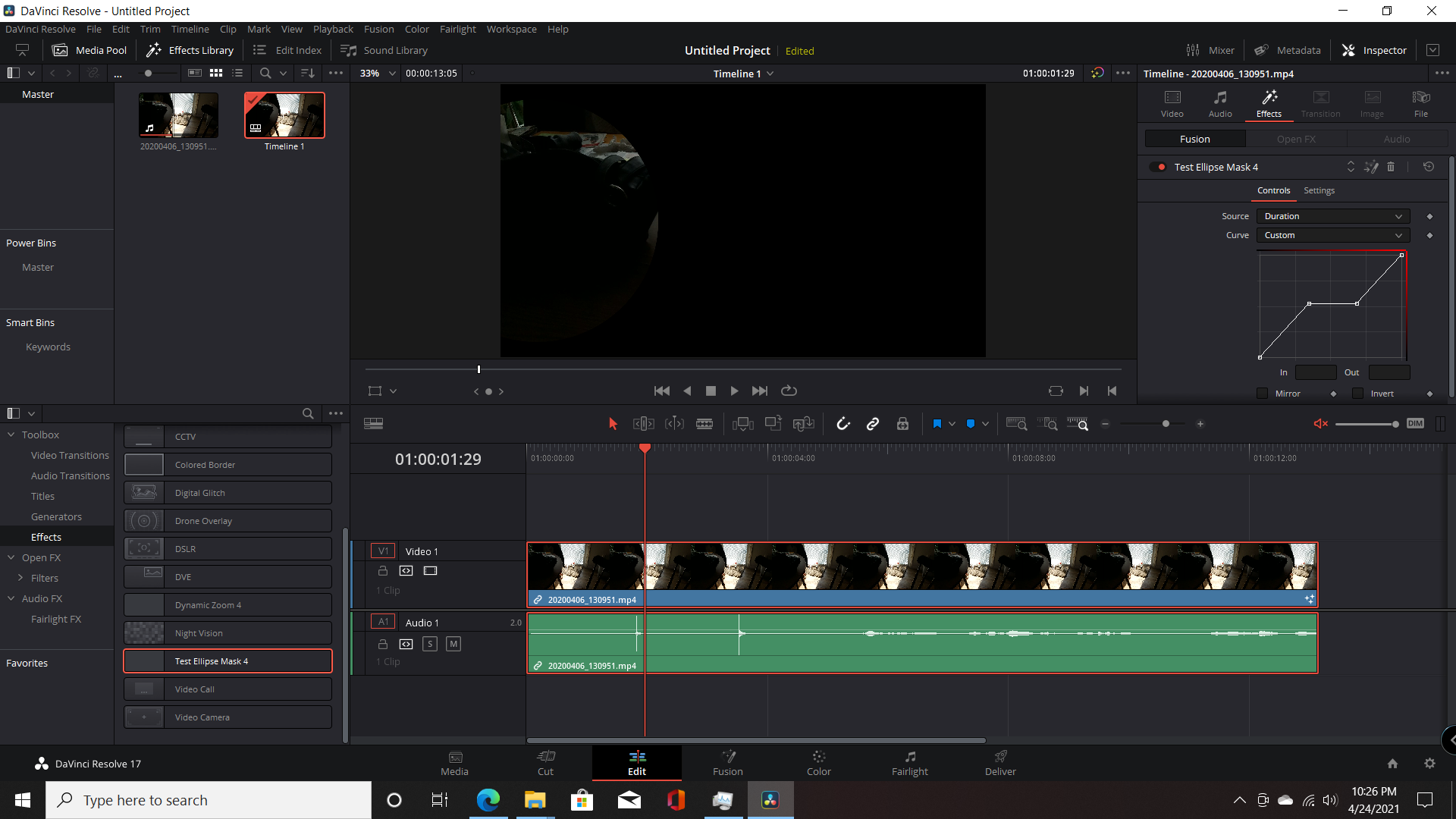Mute audio using speaker icon
The width and height of the screenshot is (1456, 819).
tap(1320, 424)
